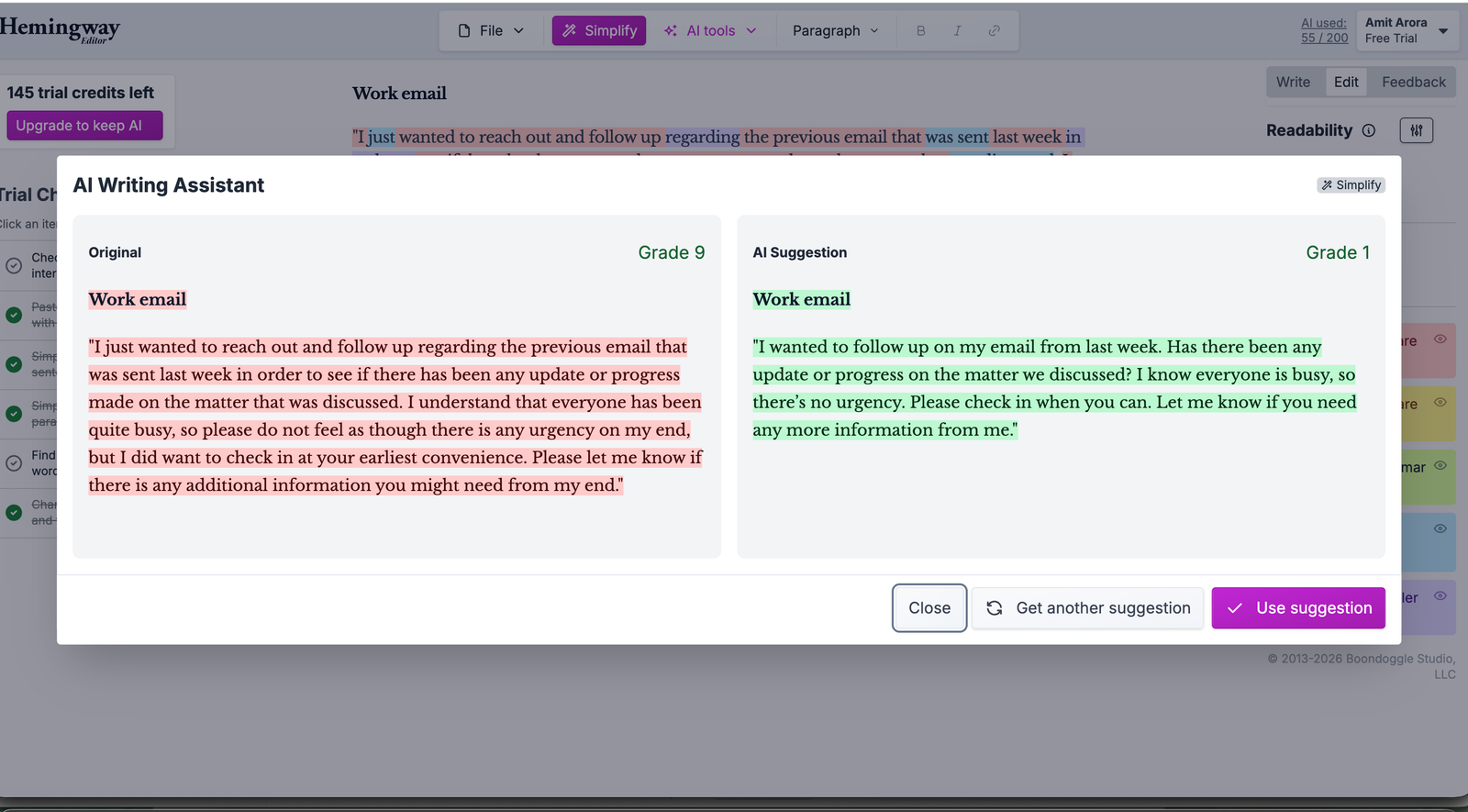Switch to the Edit tab
1468x812 pixels.
(1346, 82)
